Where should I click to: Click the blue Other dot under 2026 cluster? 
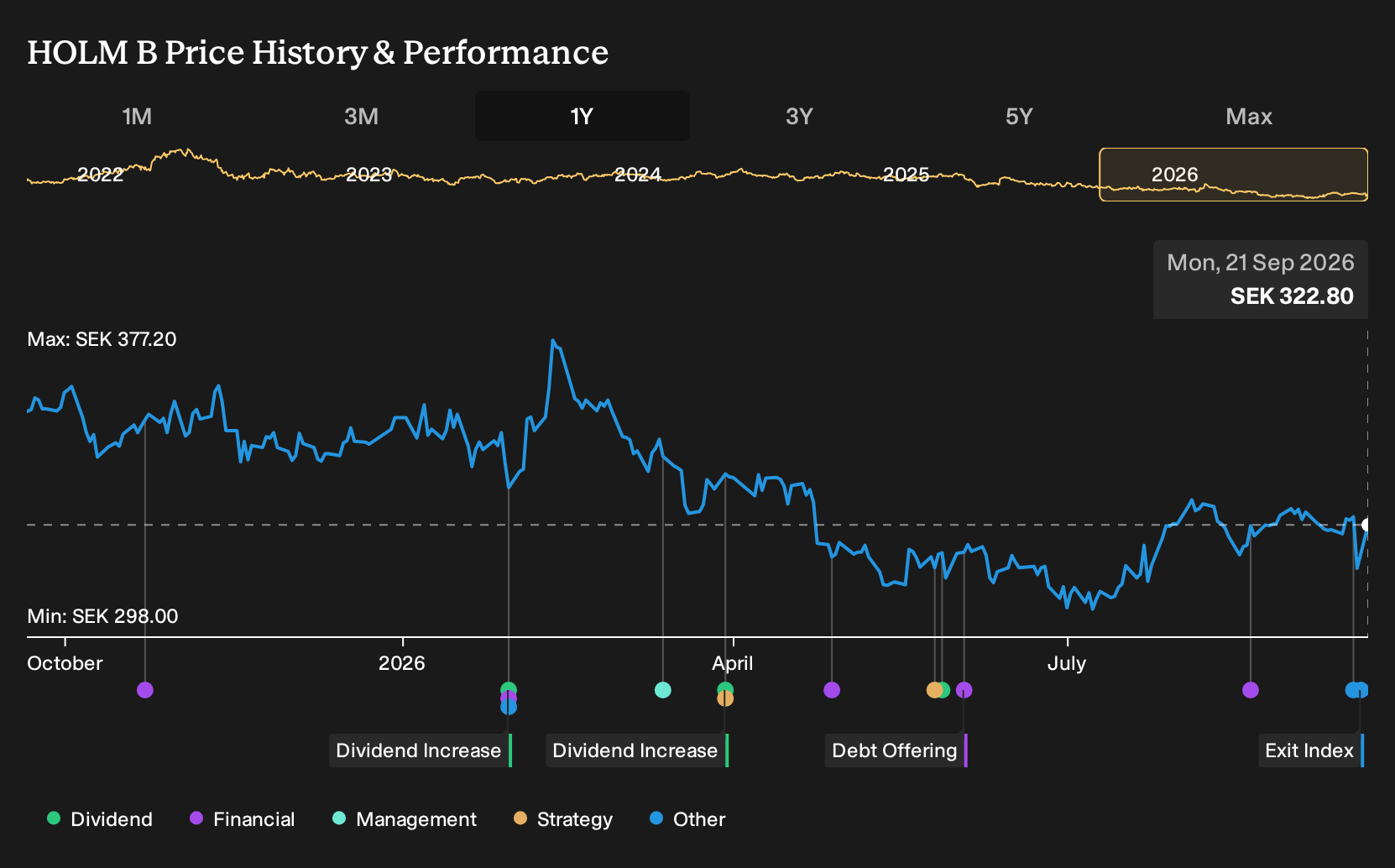tap(509, 708)
